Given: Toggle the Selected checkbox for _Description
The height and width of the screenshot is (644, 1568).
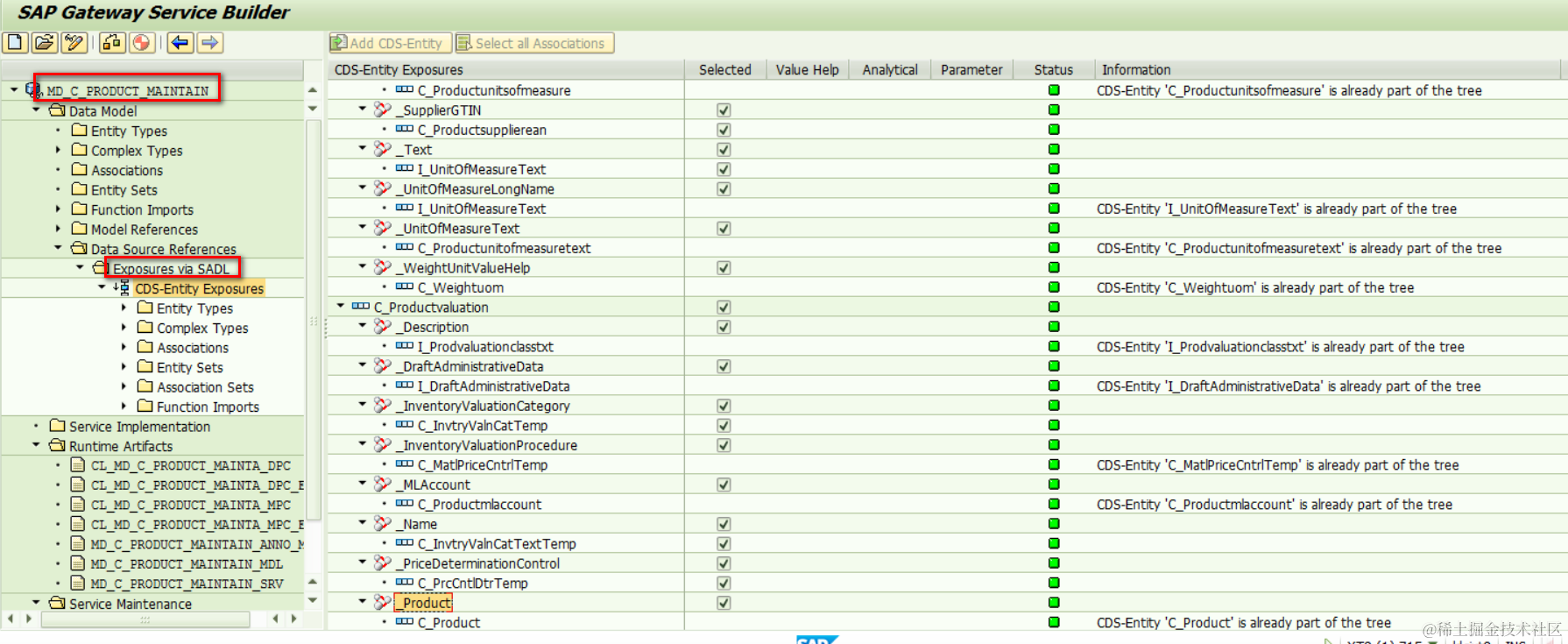Looking at the screenshot, I should (x=724, y=327).
